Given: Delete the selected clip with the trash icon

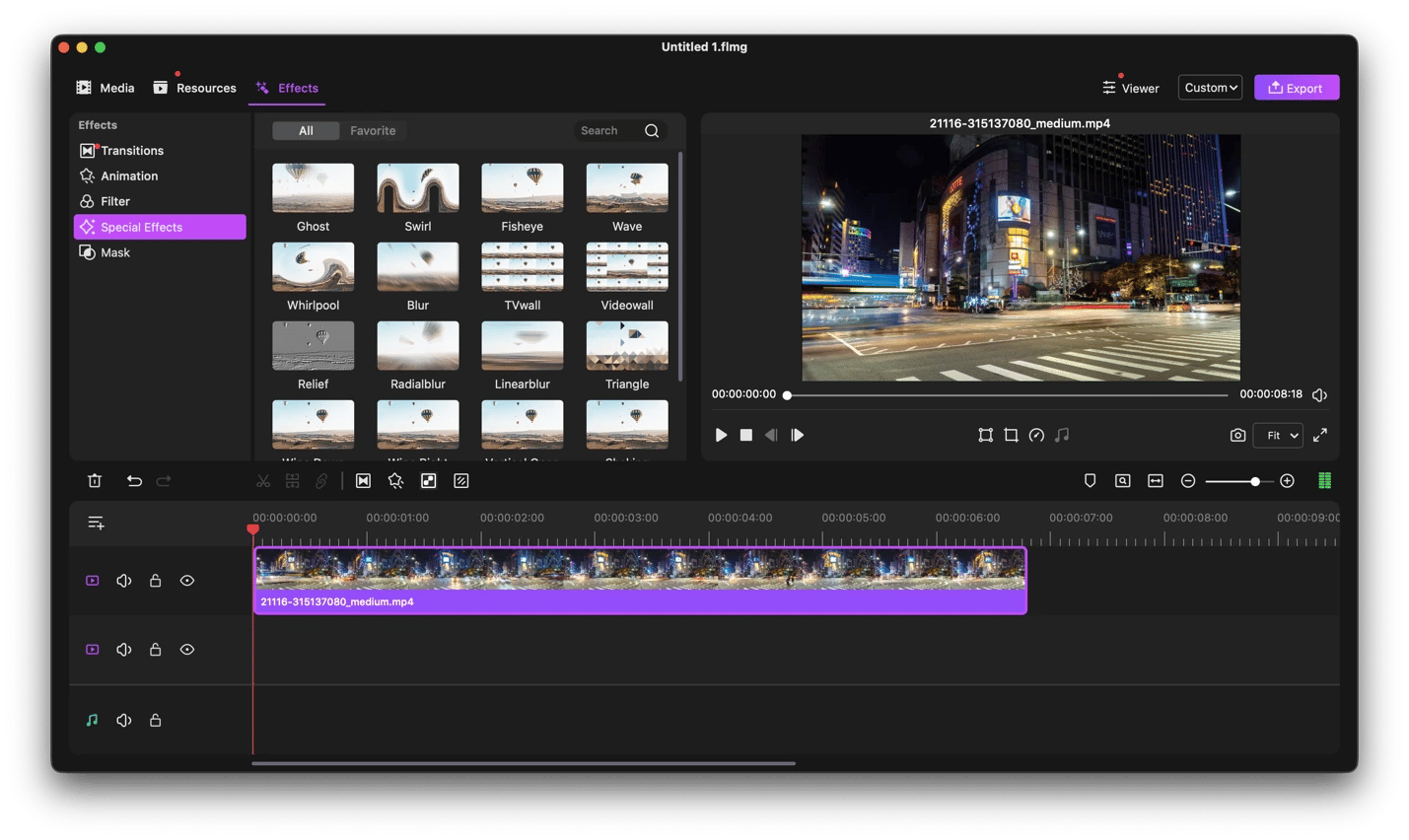Looking at the screenshot, I should [95, 481].
